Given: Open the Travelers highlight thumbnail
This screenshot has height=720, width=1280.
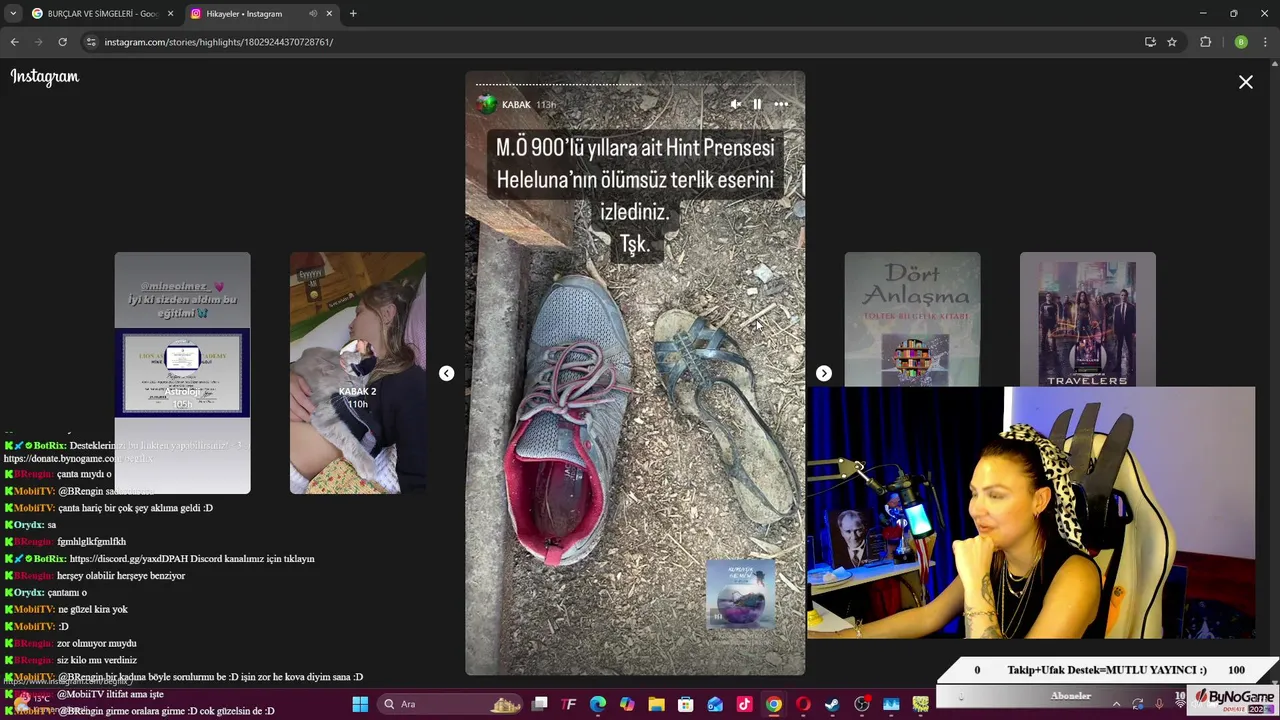Looking at the screenshot, I should click(x=1087, y=319).
